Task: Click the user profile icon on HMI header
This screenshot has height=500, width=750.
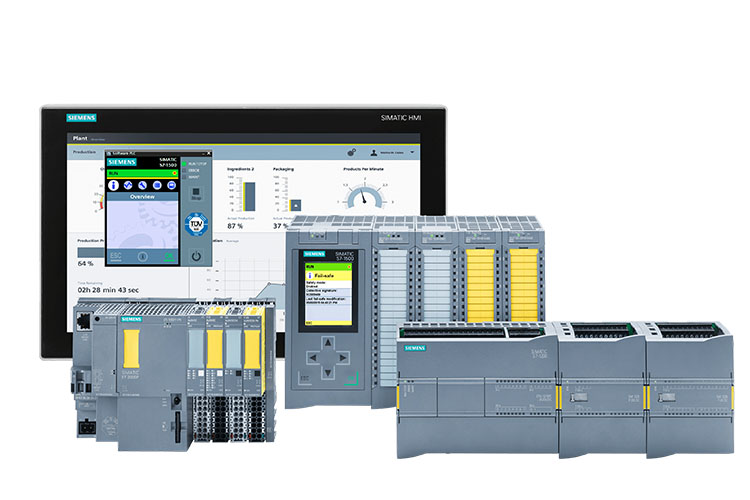Action: pyautogui.click(x=374, y=153)
